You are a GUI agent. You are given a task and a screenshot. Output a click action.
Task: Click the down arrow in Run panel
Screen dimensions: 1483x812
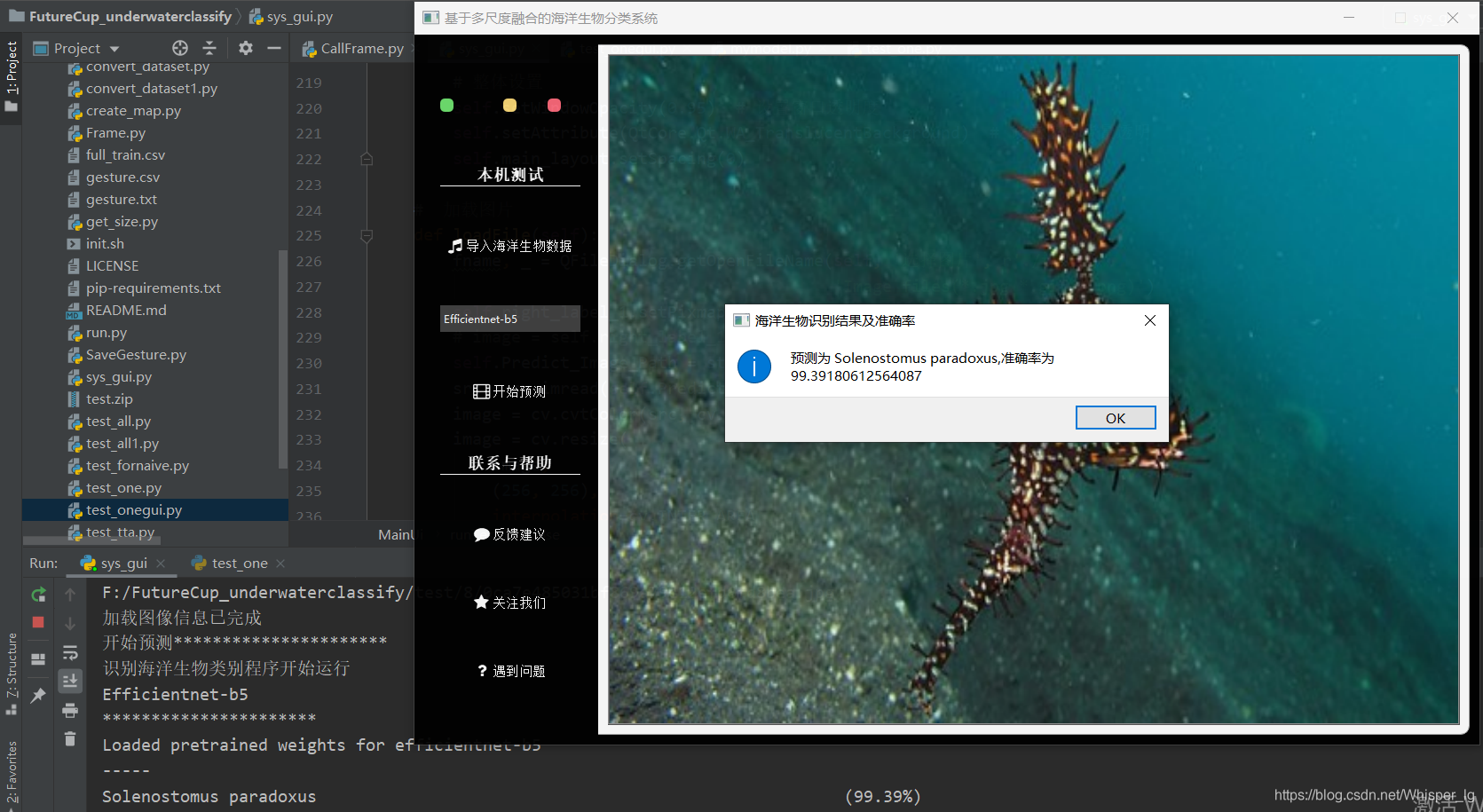tap(70, 624)
